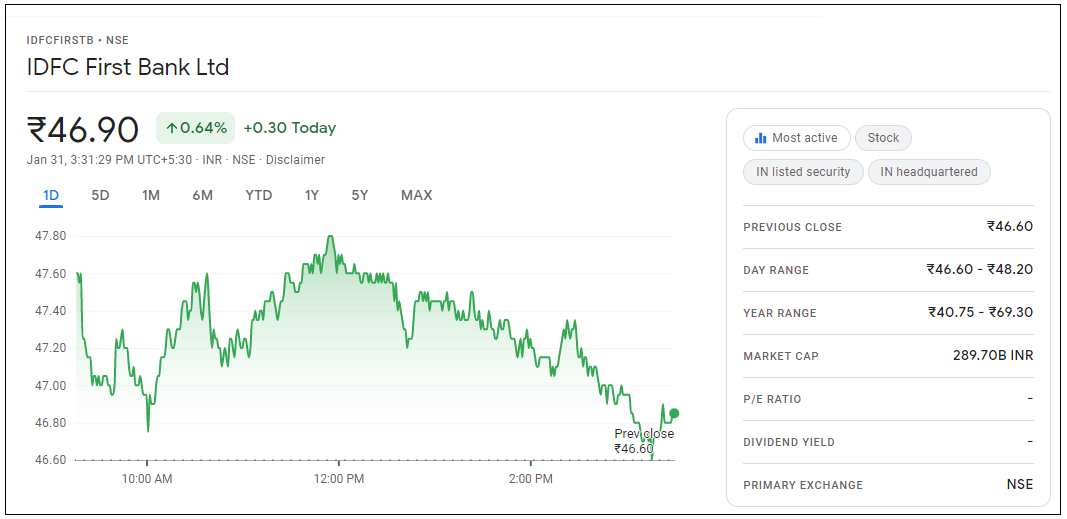
Task: View the 5Y chart range
Action: click(x=359, y=196)
